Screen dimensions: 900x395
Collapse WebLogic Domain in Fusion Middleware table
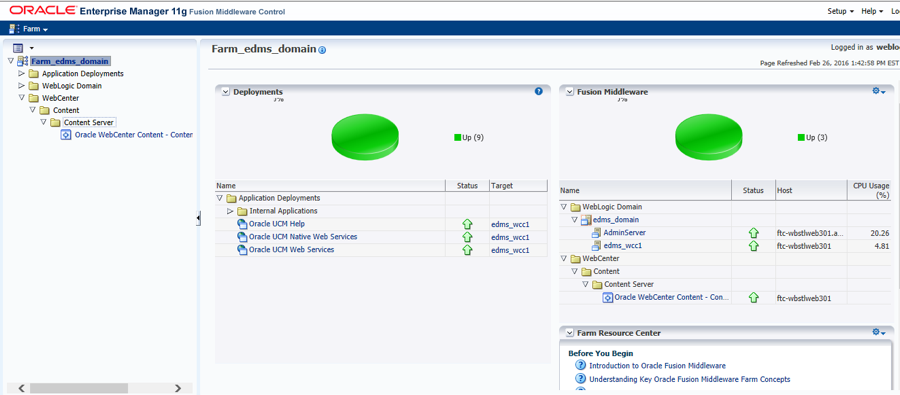(564, 207)
